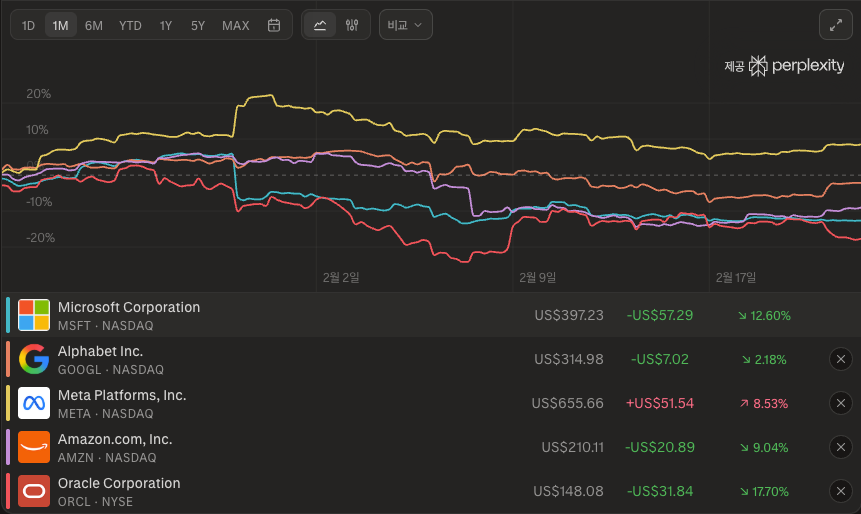Choose the MAX time range
The height and width of the screenshot is (514, 861).
pos(236,25)
